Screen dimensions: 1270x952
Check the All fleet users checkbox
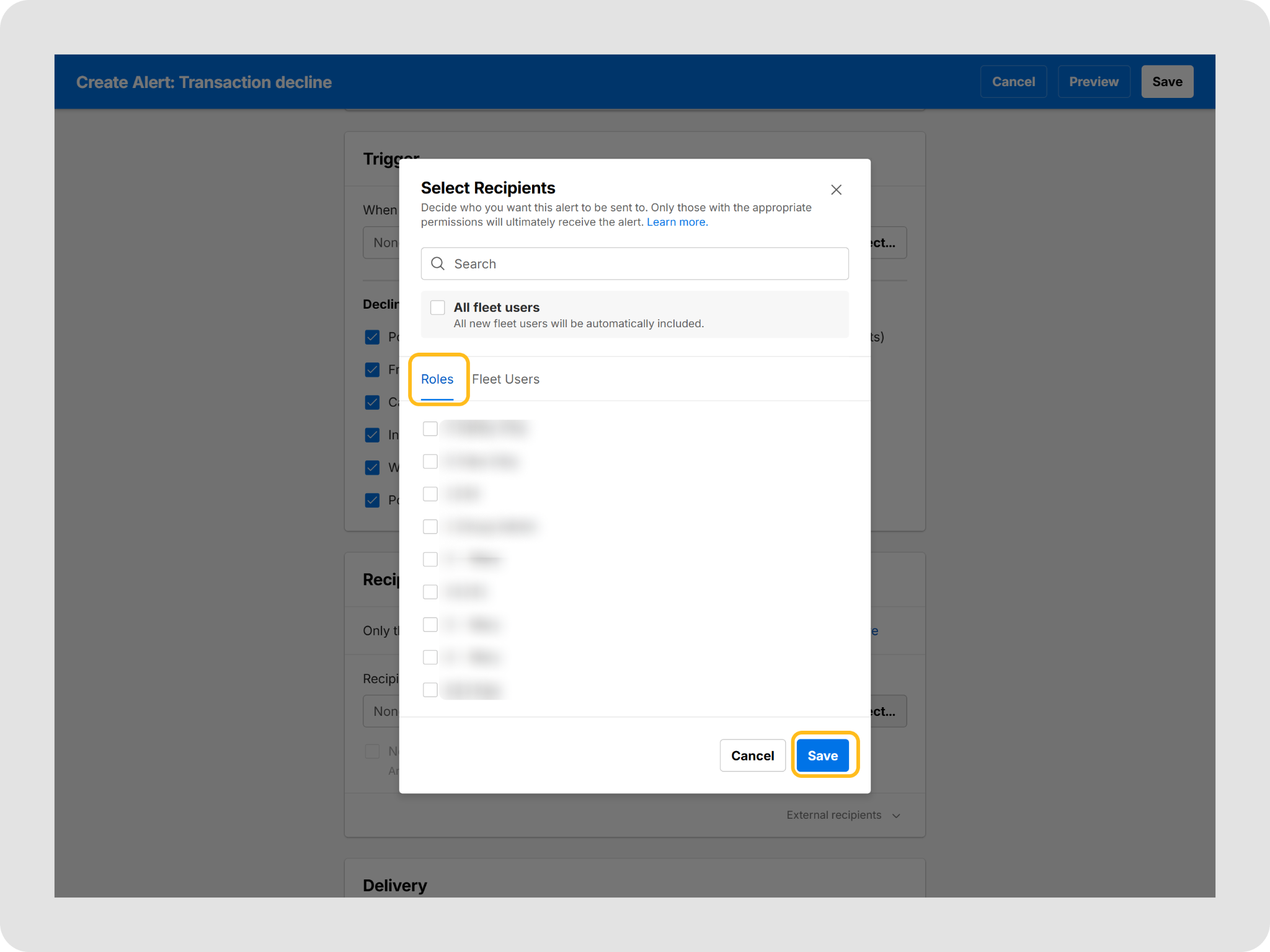(438, 307)
